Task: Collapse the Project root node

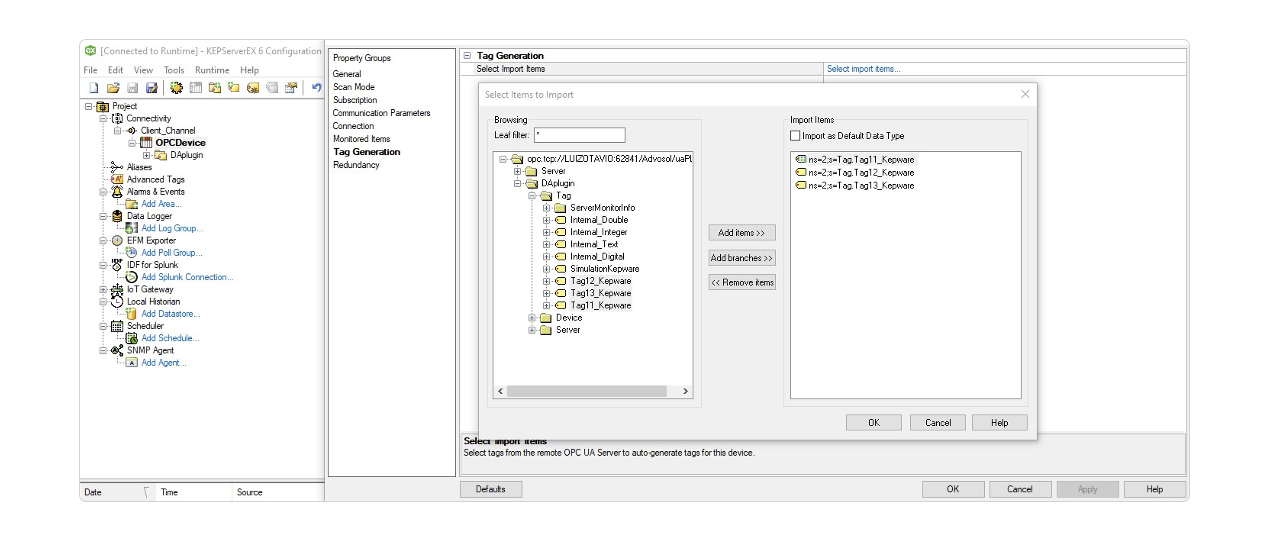Action: 89,106
